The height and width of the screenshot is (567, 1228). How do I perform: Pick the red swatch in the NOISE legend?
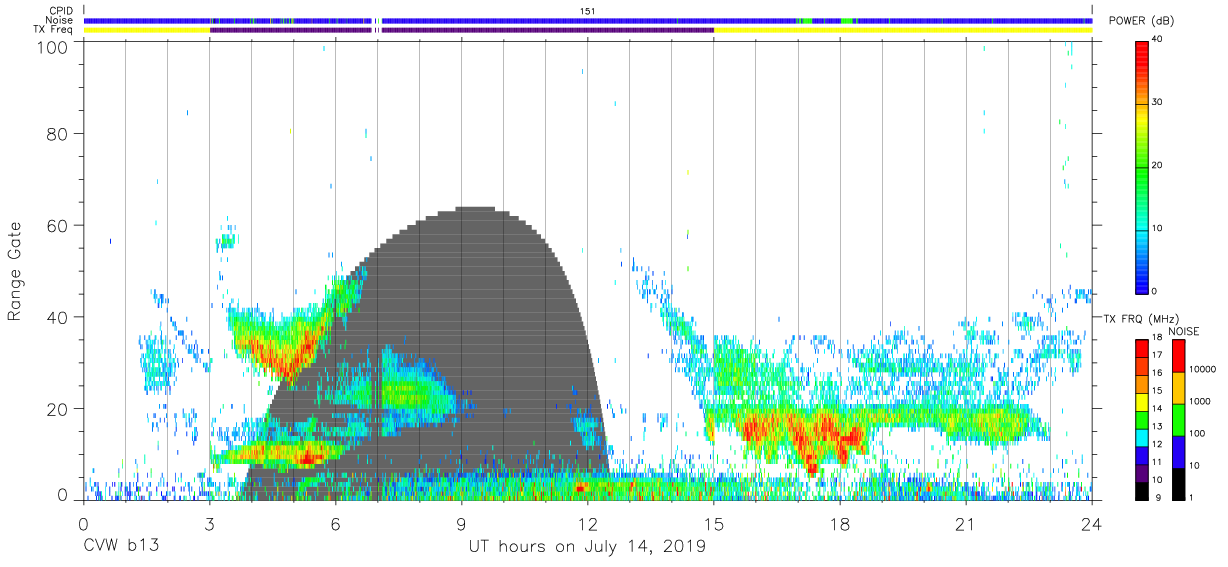click(x=1179, y=356)
